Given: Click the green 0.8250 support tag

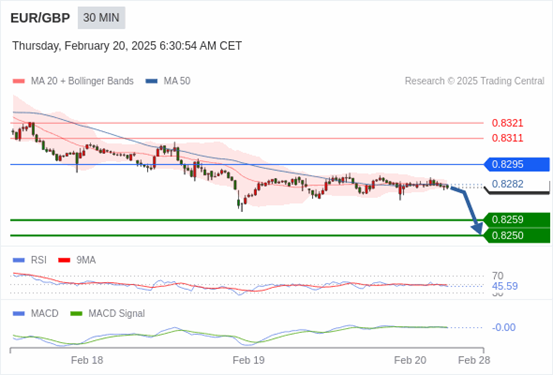Looking at the screenshot, I should tap(517, 236).
